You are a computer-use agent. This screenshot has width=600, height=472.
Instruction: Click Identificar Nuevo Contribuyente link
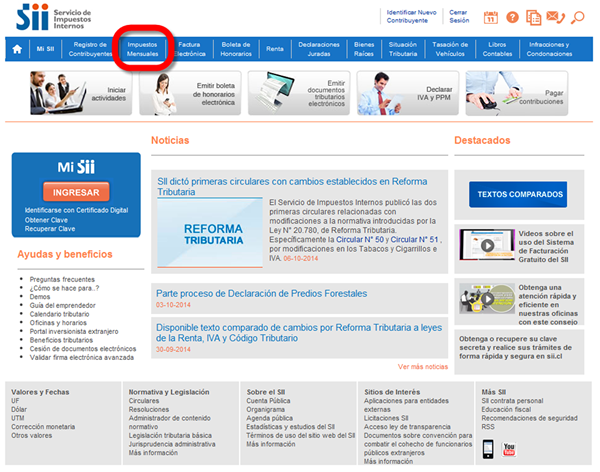[411, 16]
